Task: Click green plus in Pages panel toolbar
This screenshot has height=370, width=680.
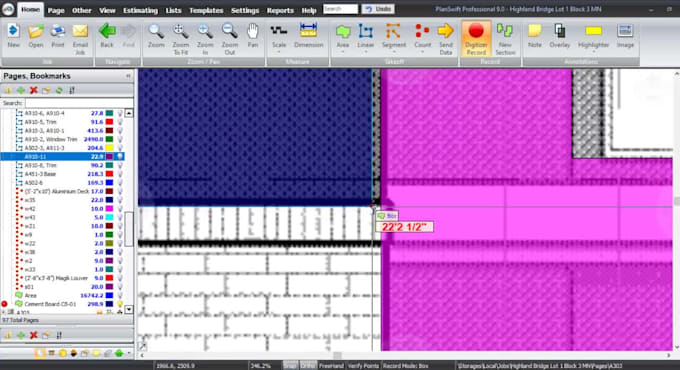Action: [20, 90]
